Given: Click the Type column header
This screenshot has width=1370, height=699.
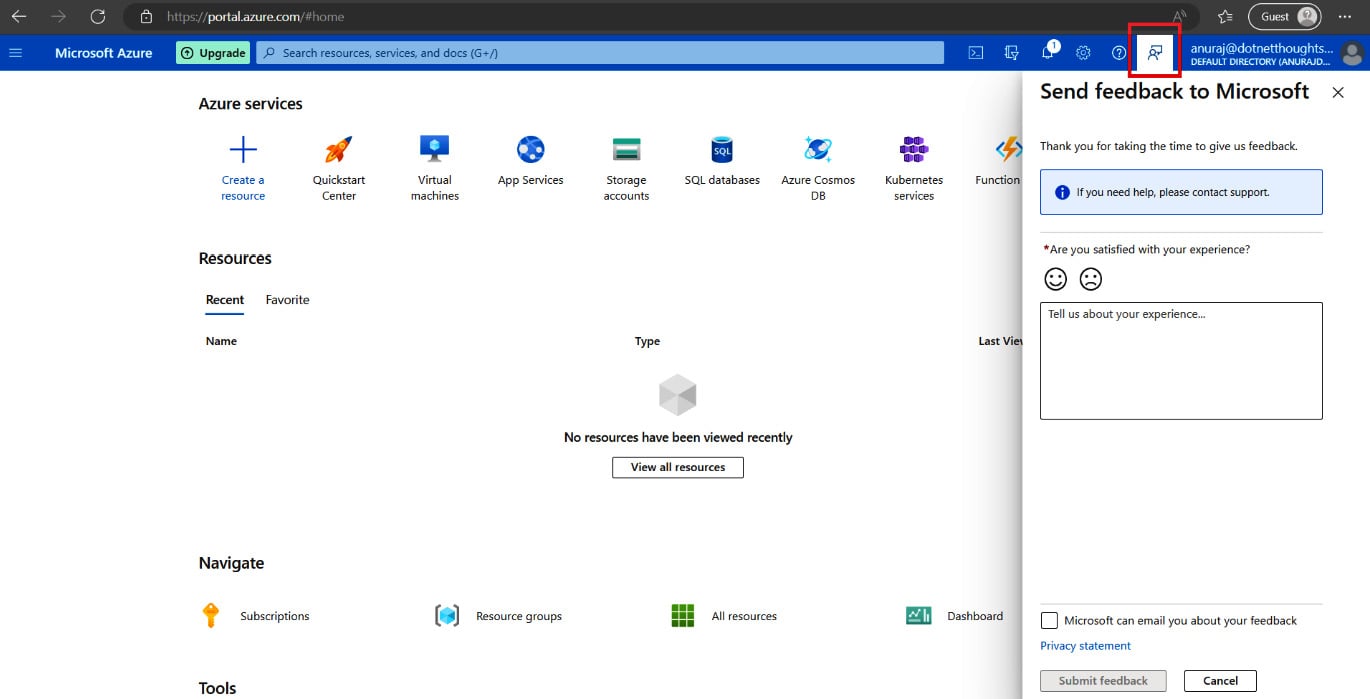Looking at the screenshot, I should click(647, 341).
